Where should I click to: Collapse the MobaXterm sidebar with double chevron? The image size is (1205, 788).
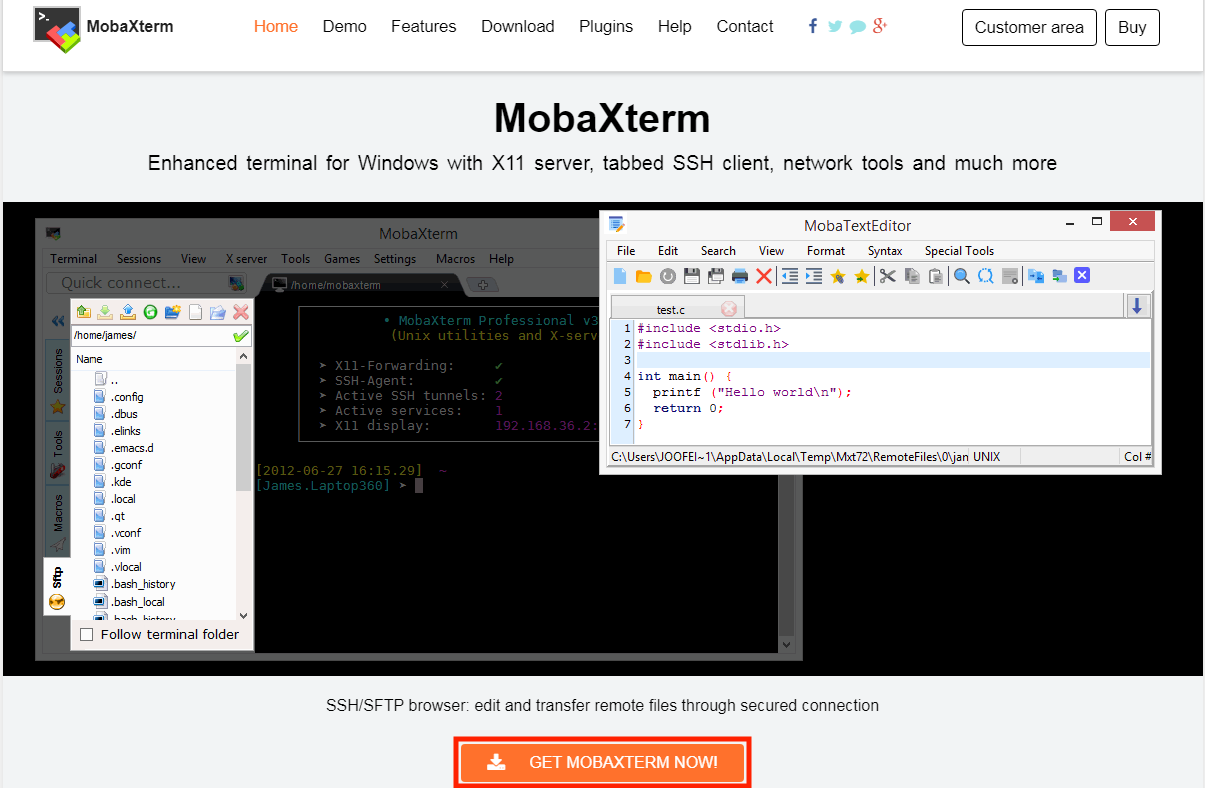(57, 321)
